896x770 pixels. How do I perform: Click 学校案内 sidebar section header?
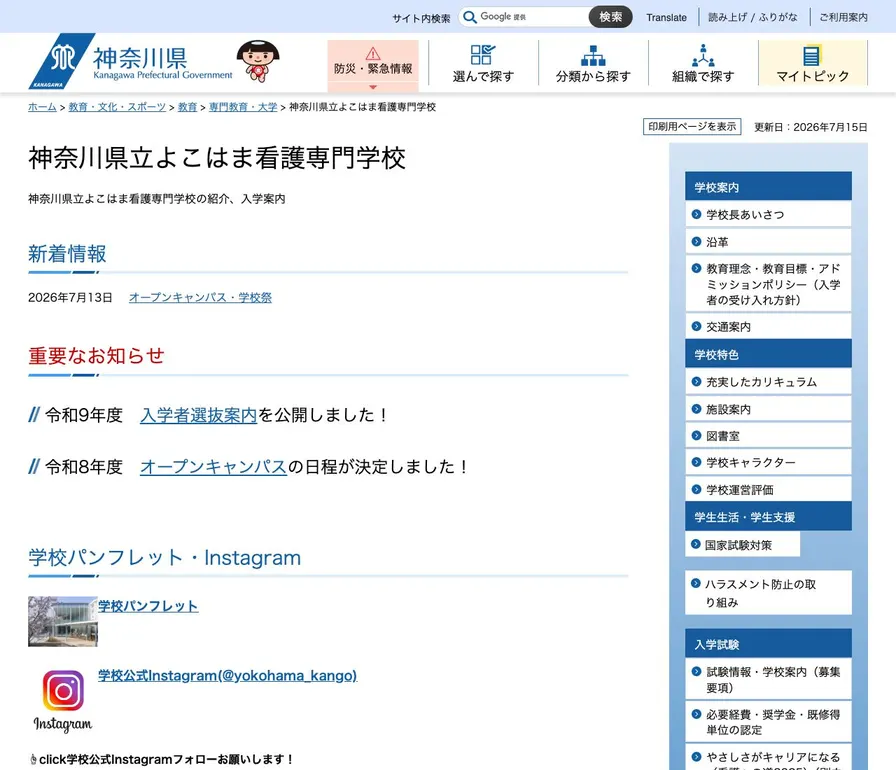point(768,187)
